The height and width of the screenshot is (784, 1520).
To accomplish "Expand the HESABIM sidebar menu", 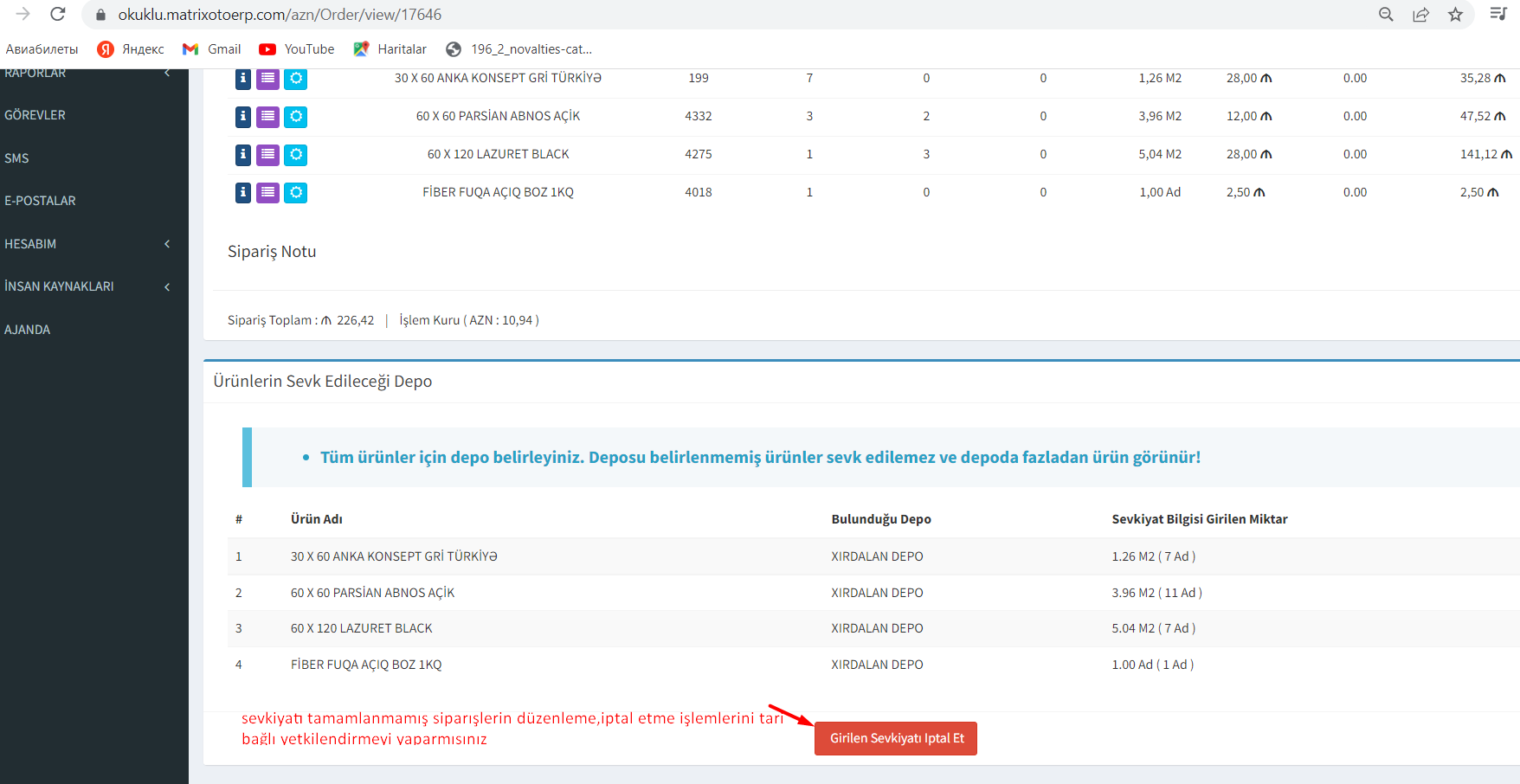I will pyautogui.click(x=87, y=244).
